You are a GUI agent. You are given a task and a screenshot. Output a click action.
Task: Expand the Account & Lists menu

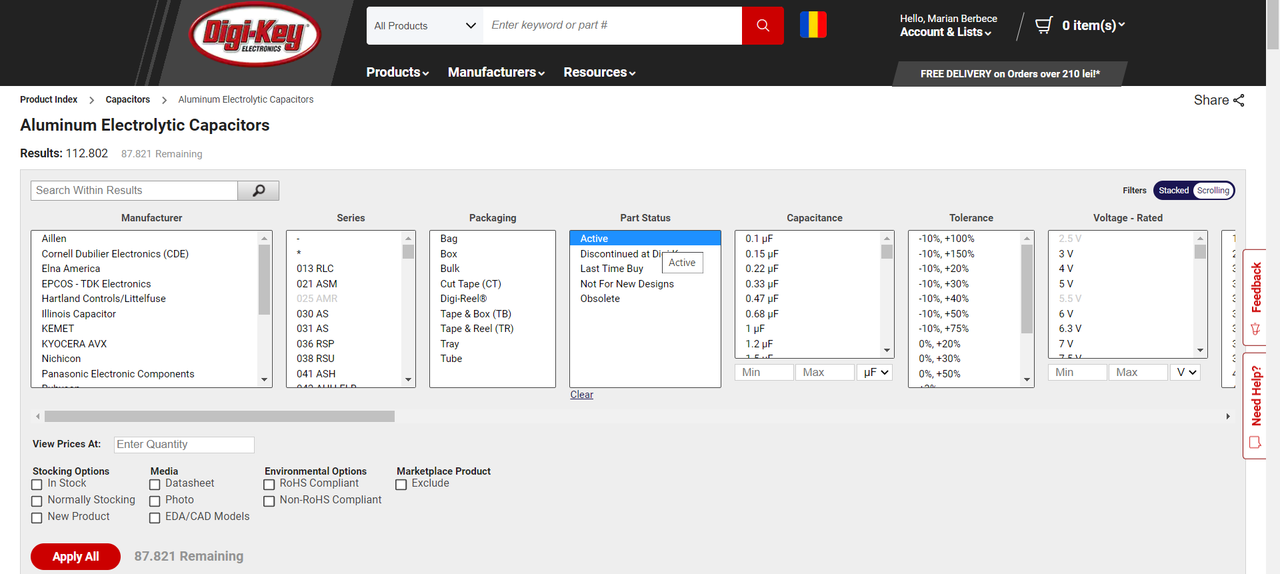[x=945, y=32]
